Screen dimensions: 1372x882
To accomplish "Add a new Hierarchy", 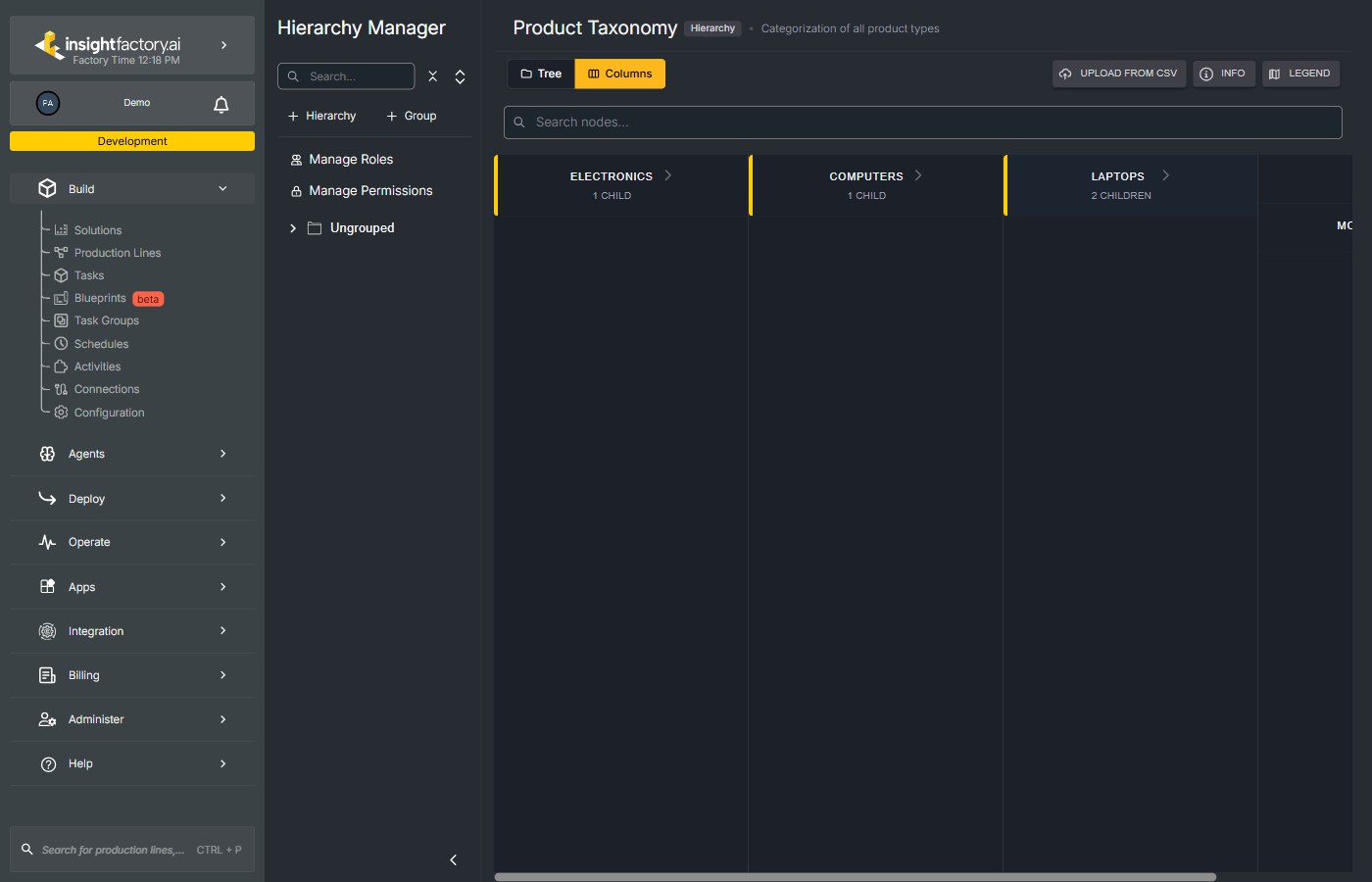I will click(321, 116).
